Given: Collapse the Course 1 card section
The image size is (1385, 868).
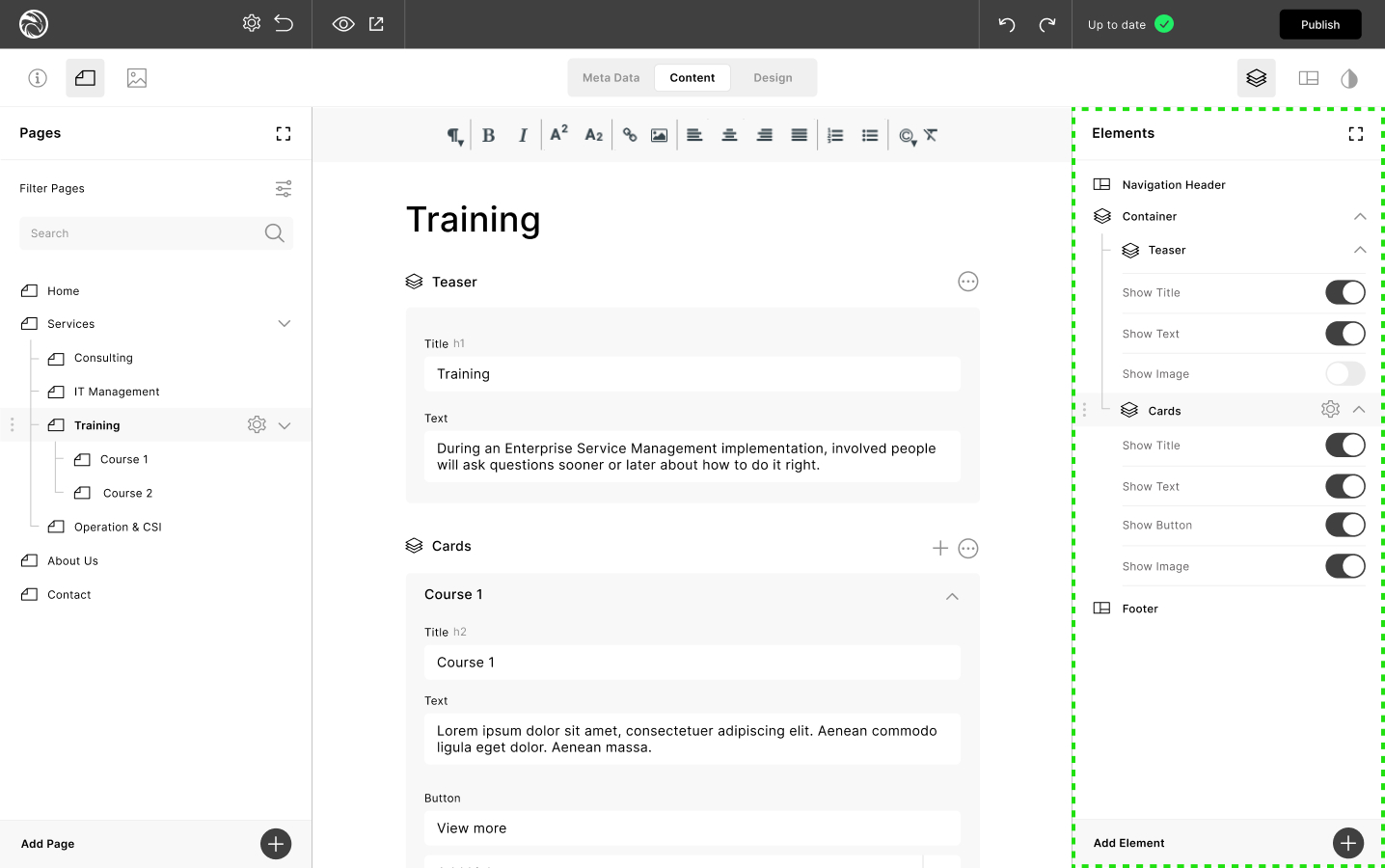Looking at the screenshot, I should [952, 596].
